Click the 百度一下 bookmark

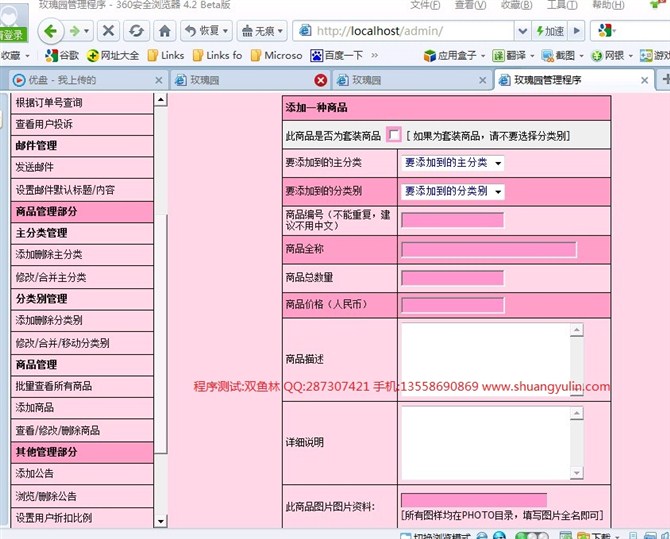pyautogui.click(x=337, y=56)
